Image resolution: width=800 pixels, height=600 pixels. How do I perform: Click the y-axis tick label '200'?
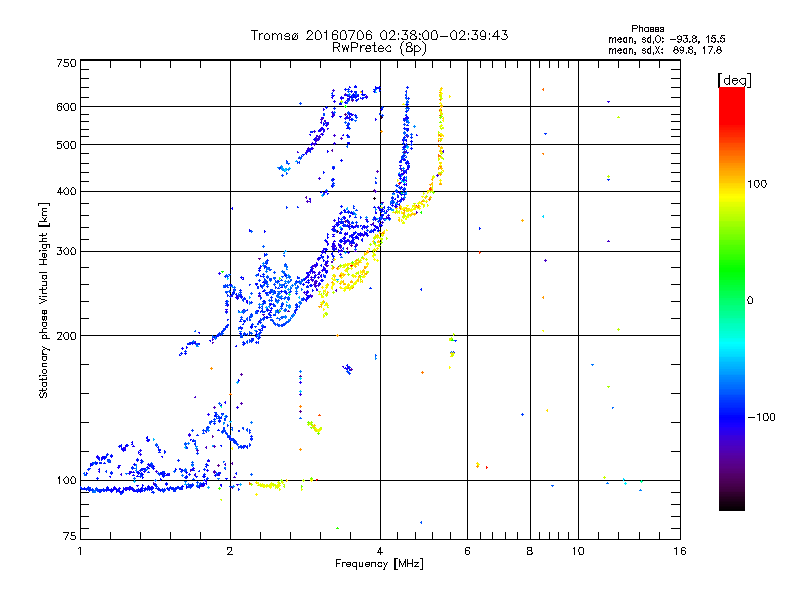(x=66, y=336)
